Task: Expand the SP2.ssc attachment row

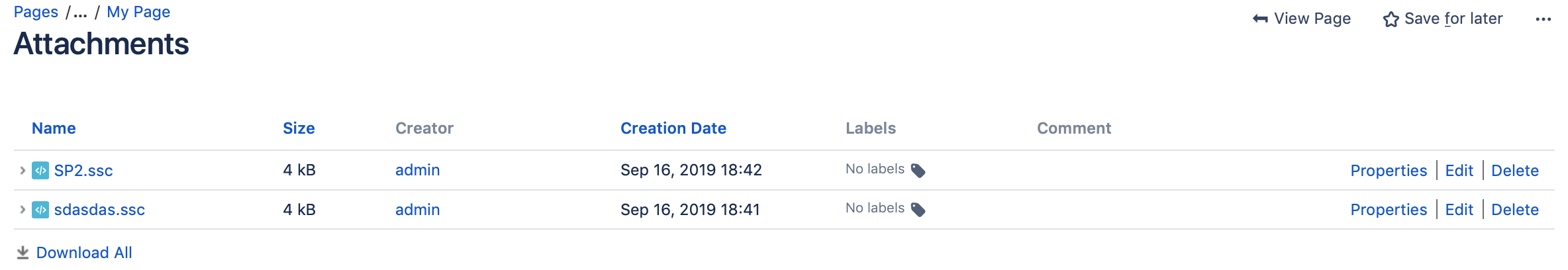Action: tap(23, 171)
